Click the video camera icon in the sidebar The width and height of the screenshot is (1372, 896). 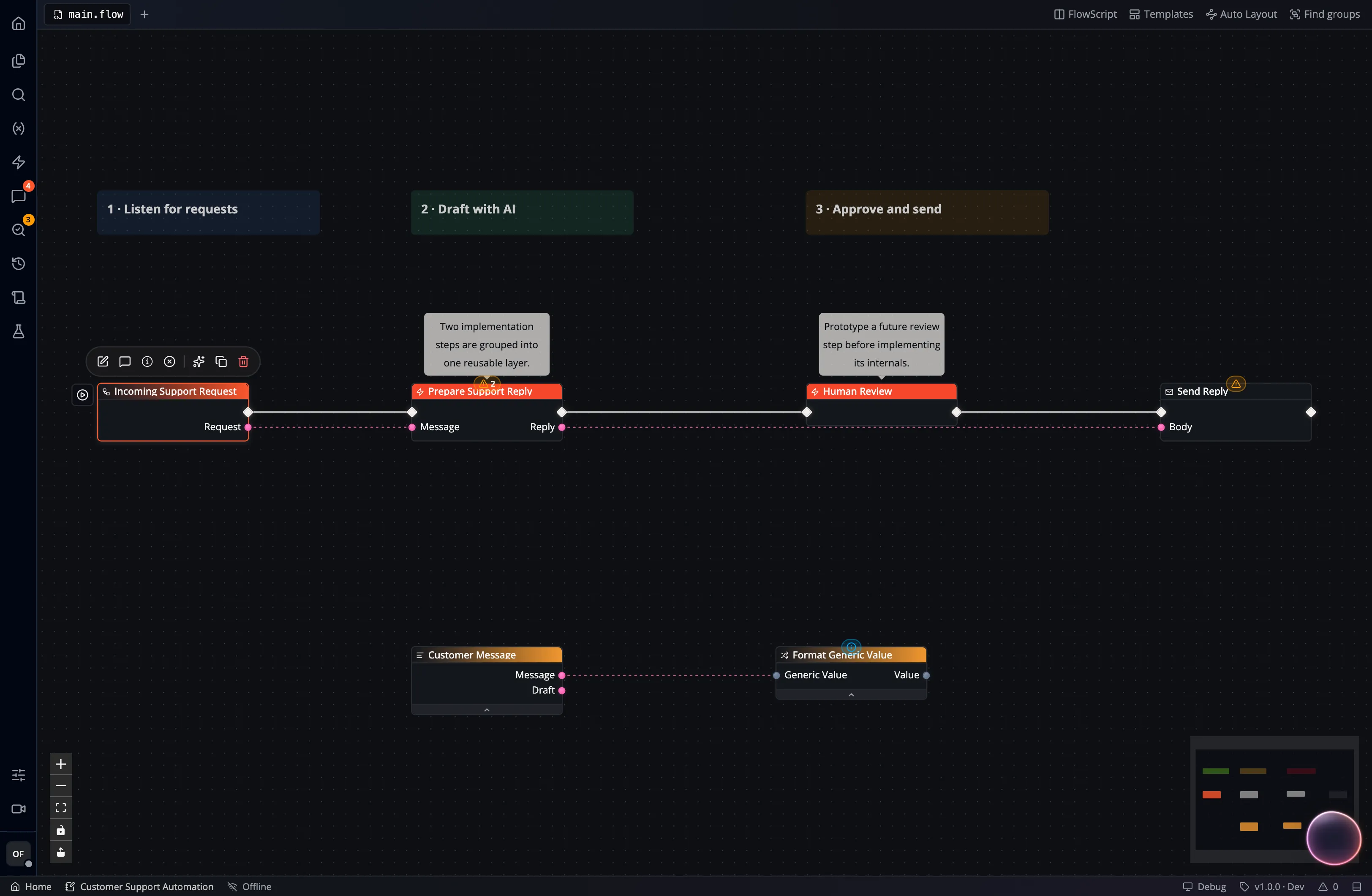19,809
